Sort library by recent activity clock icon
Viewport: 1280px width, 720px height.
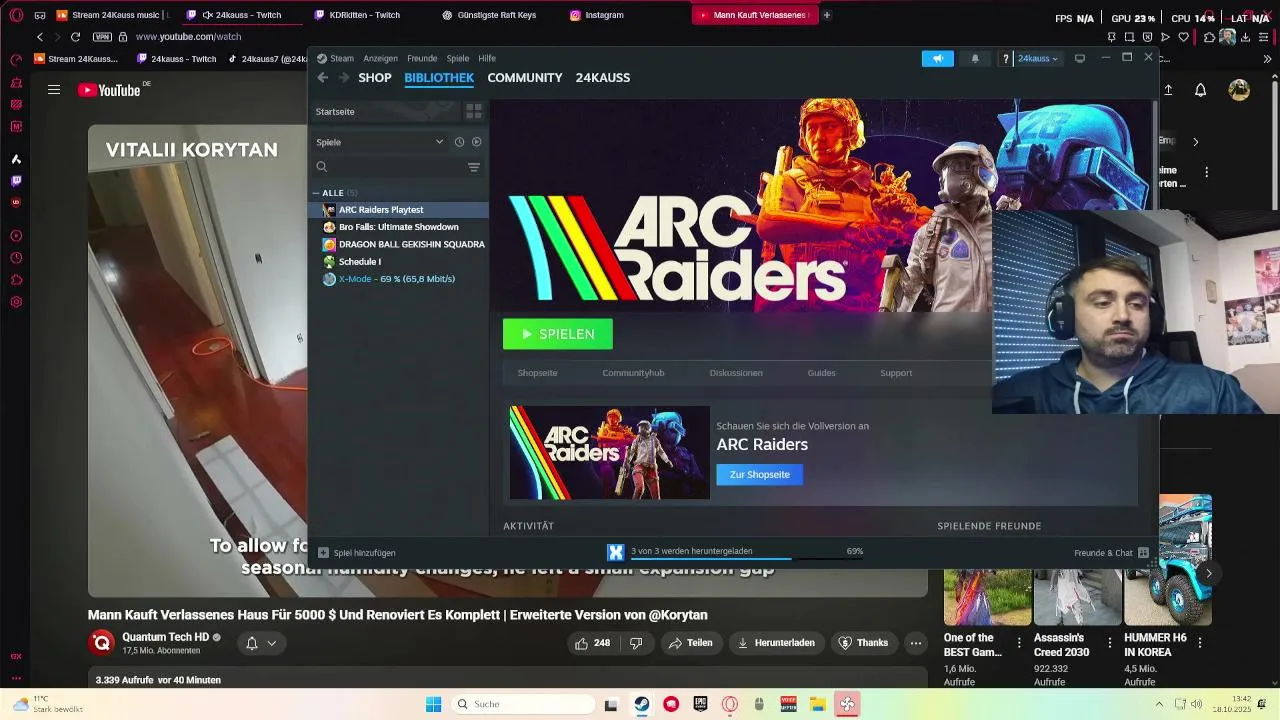click(459, 142)
